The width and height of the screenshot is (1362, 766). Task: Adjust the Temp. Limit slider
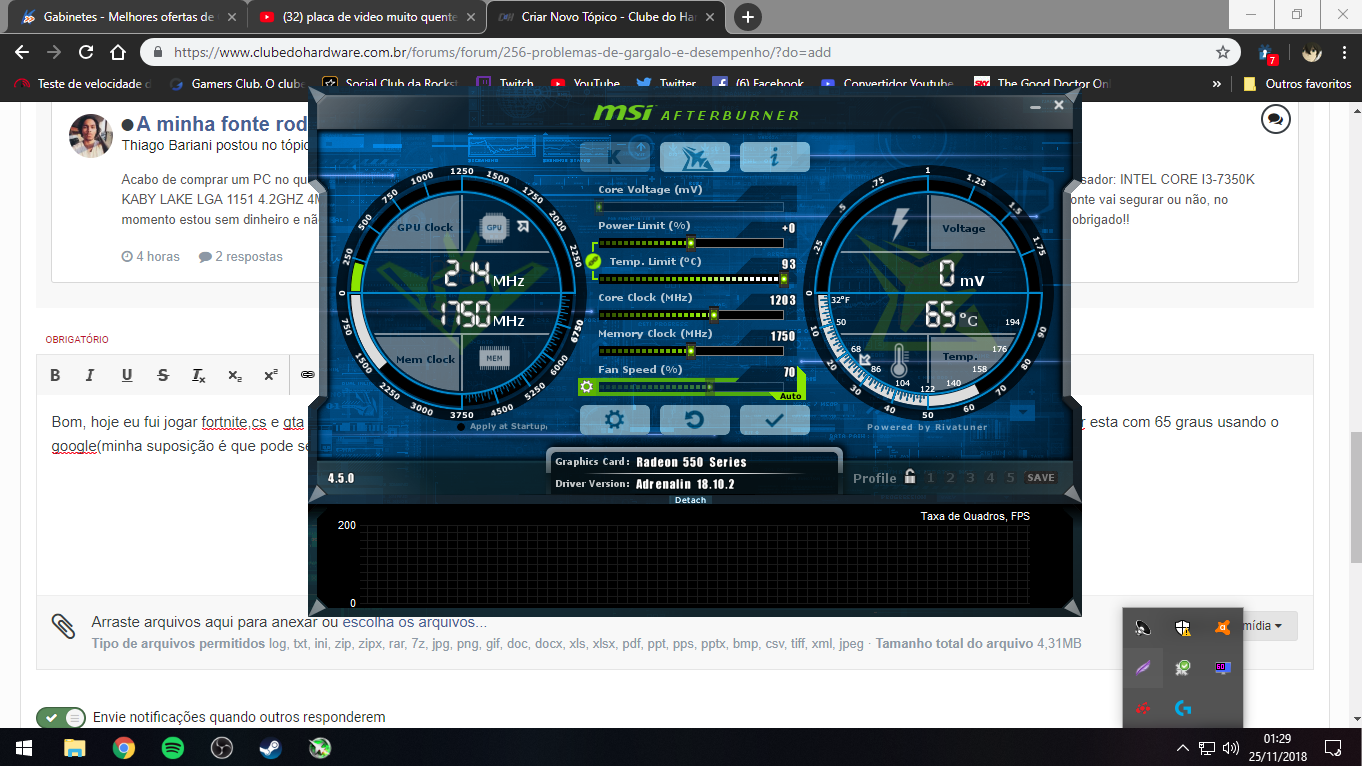tap(691, 279)
